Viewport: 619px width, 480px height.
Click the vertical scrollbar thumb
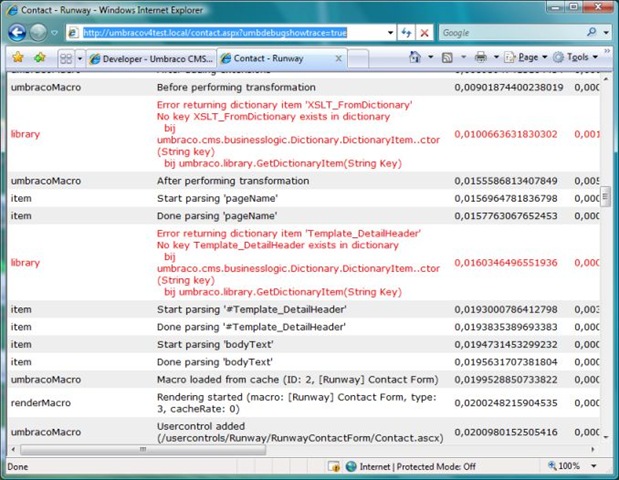[x=605, y=197]
